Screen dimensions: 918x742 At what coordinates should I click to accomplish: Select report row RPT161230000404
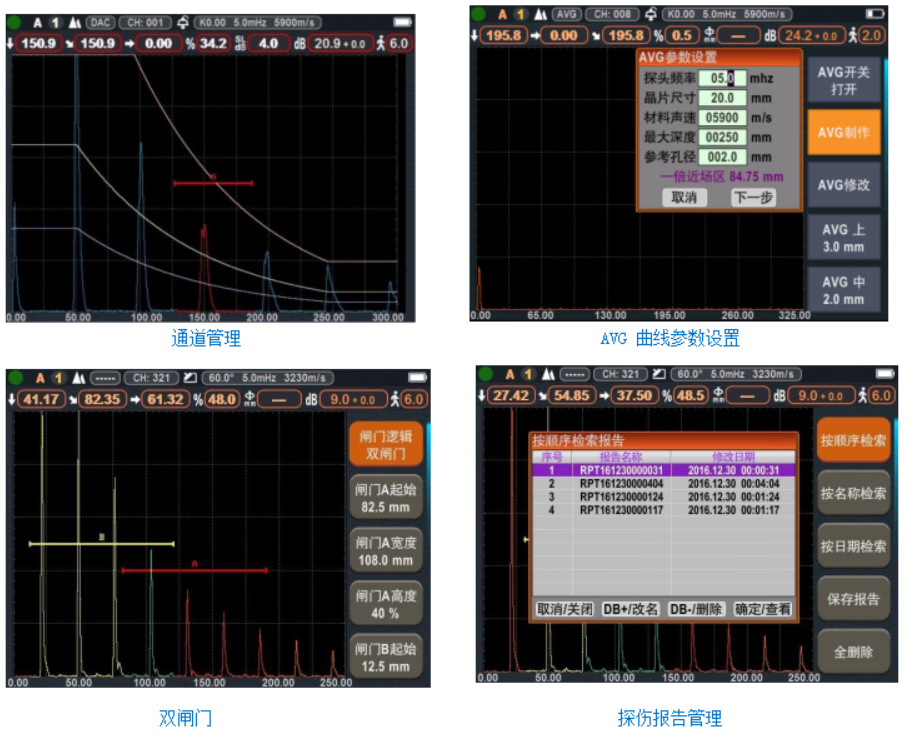coord(663,484)
